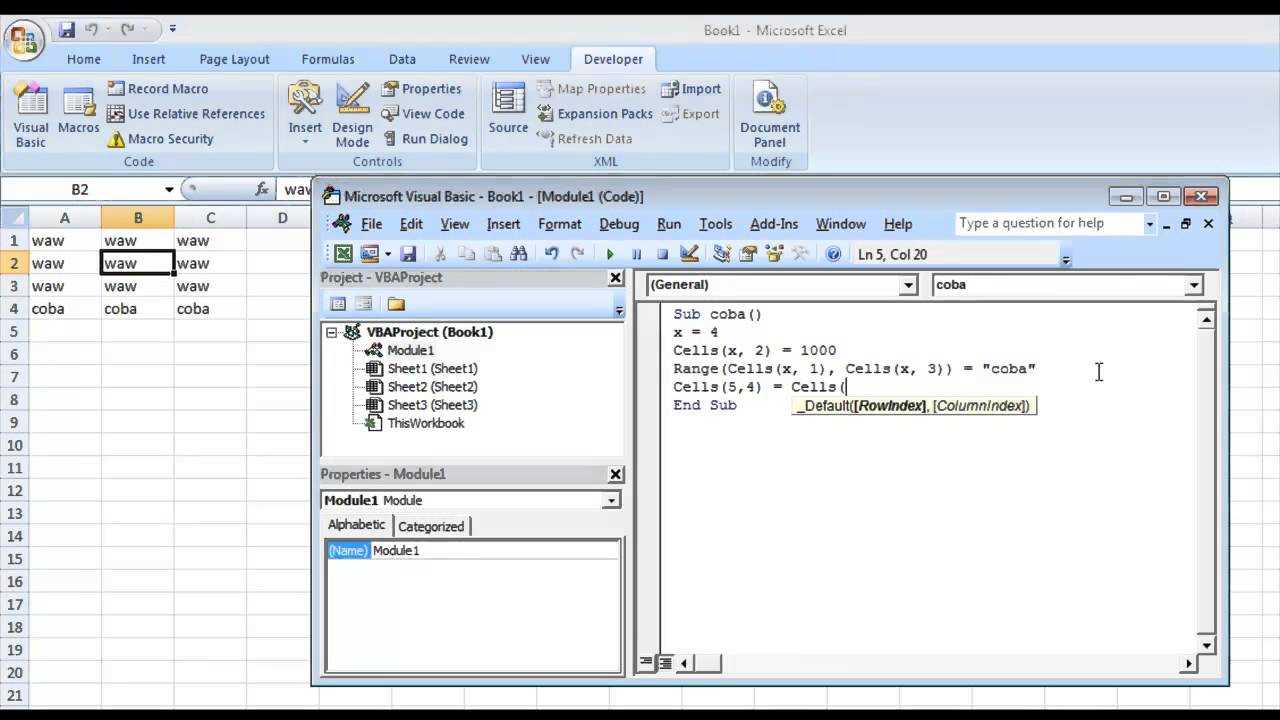Select Sheet1 (Sheet1) in project tree
The height and width of the screenshot is (720, 1280).
pyautogui.click(x=432, y=368)
